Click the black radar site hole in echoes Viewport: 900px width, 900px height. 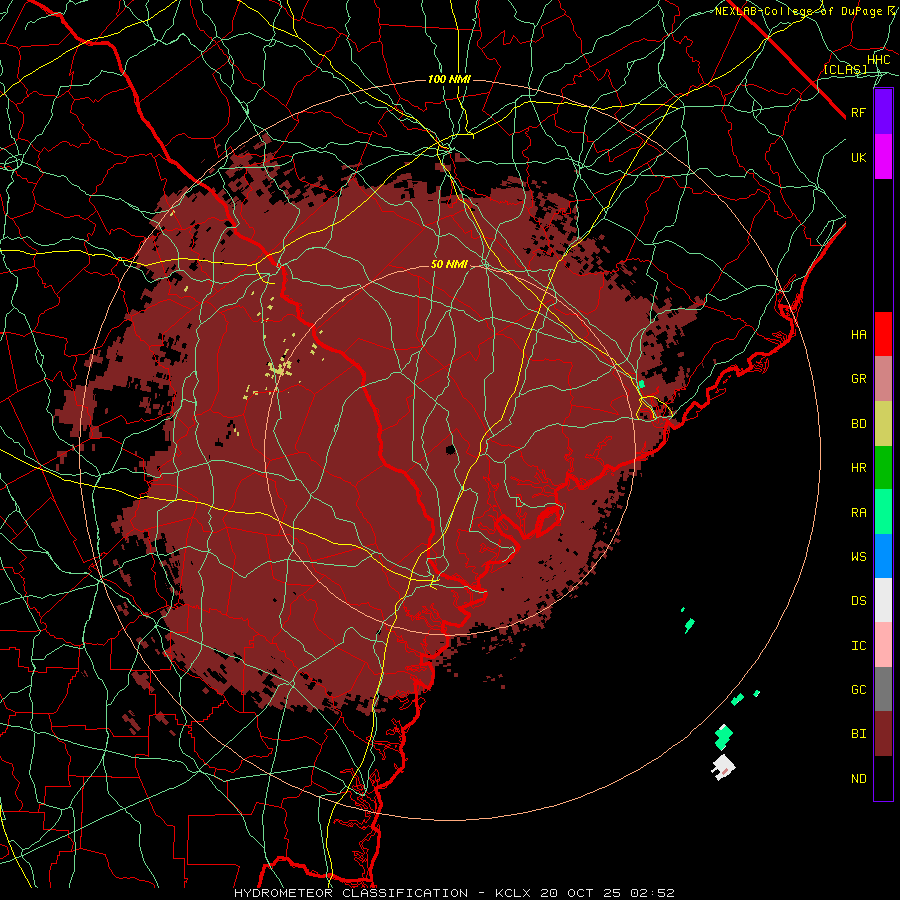[451, 449]
